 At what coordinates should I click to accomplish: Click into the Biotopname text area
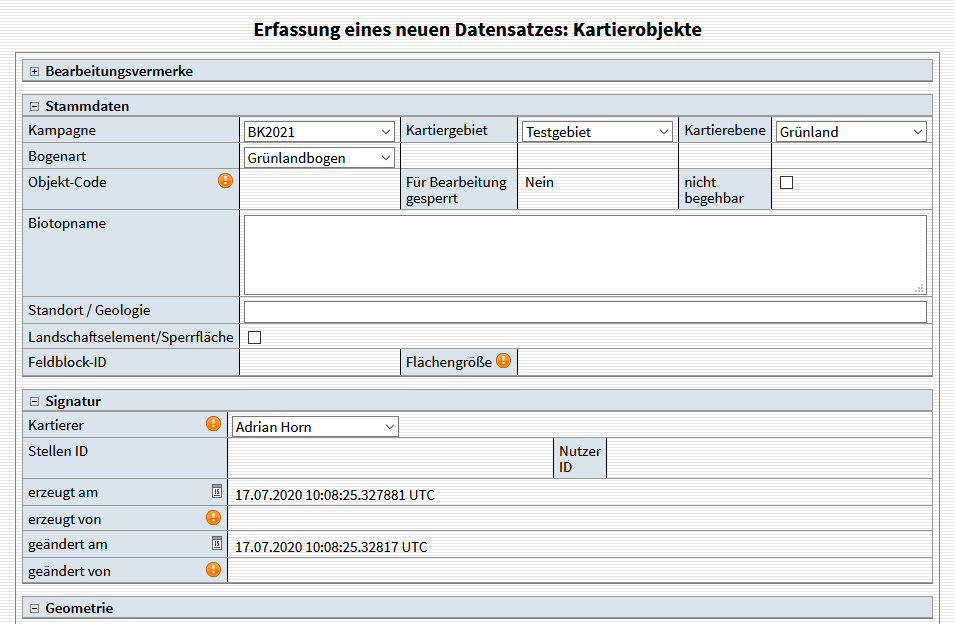coord(584,254)
